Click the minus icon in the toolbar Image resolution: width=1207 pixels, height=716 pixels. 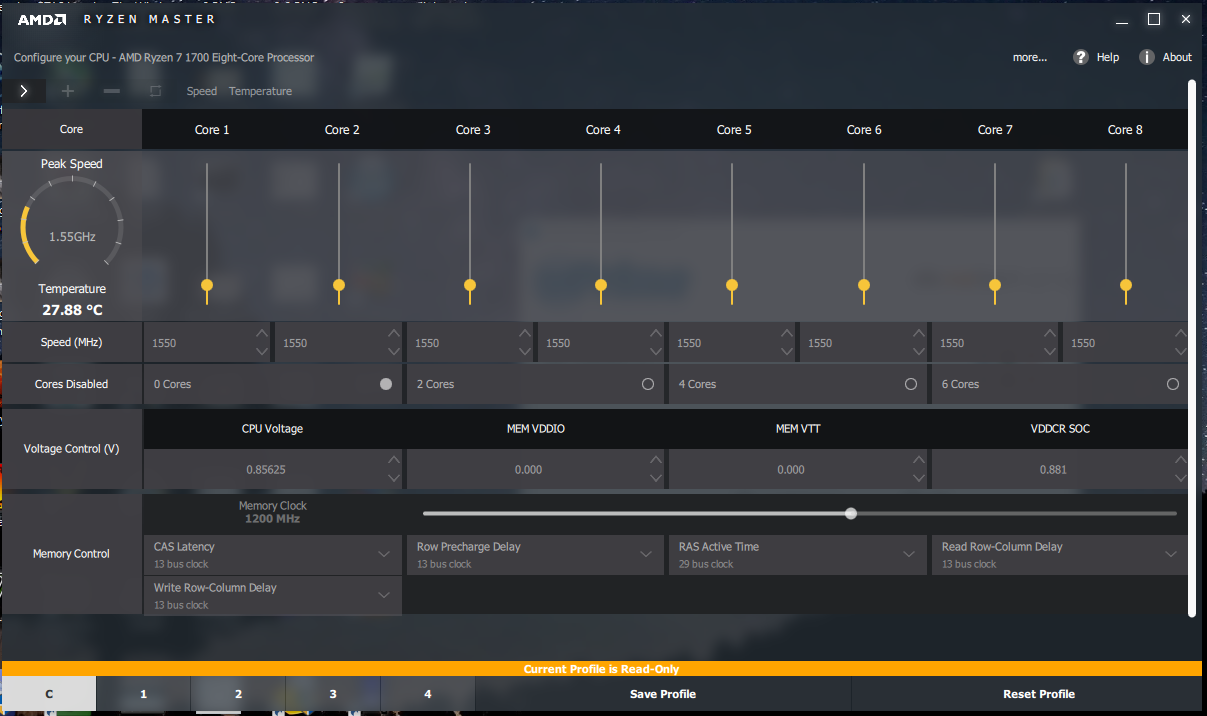pyautogui.click(x=112, y=91)
